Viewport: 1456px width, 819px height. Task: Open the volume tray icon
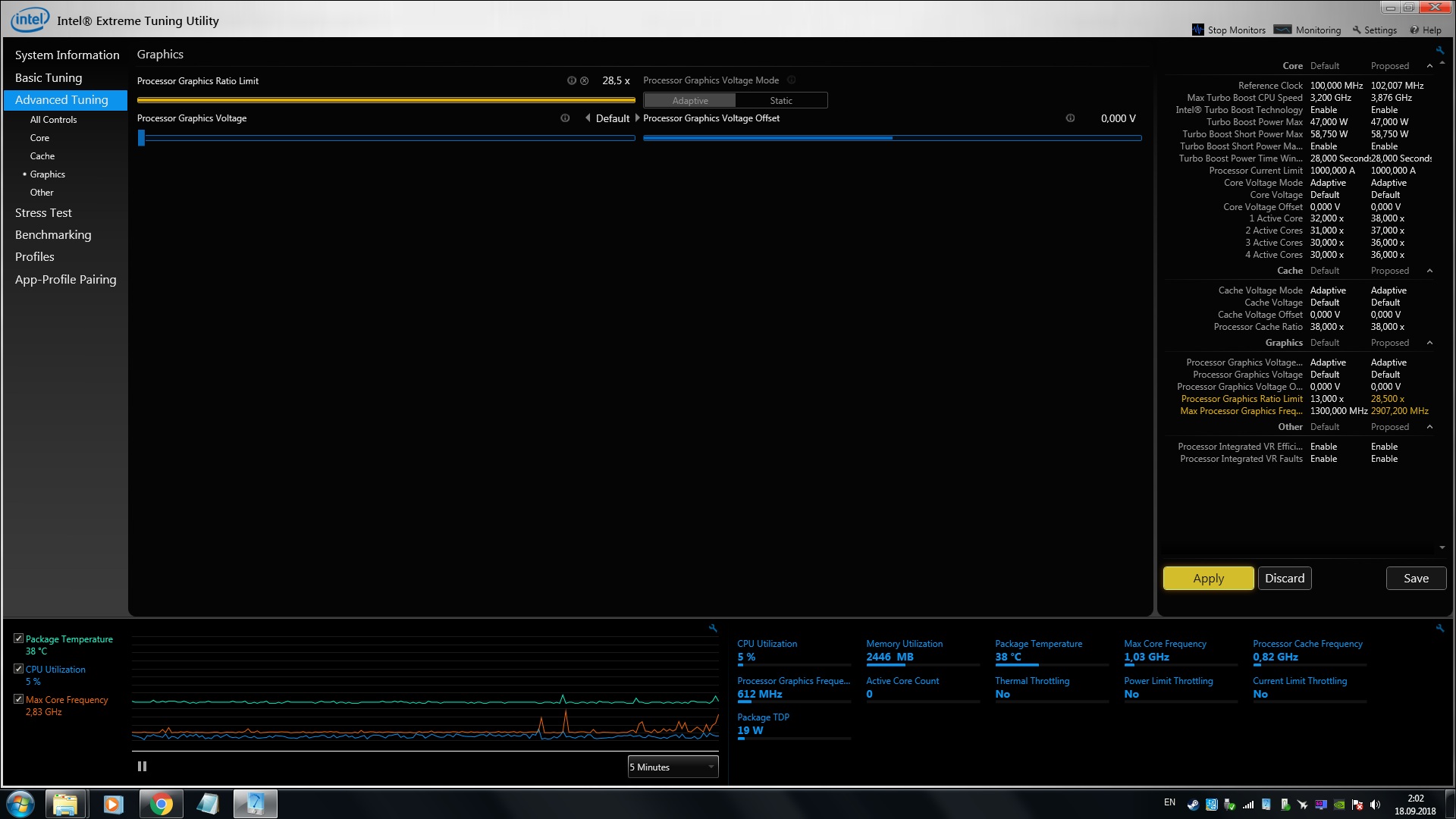coord(1376,805)
